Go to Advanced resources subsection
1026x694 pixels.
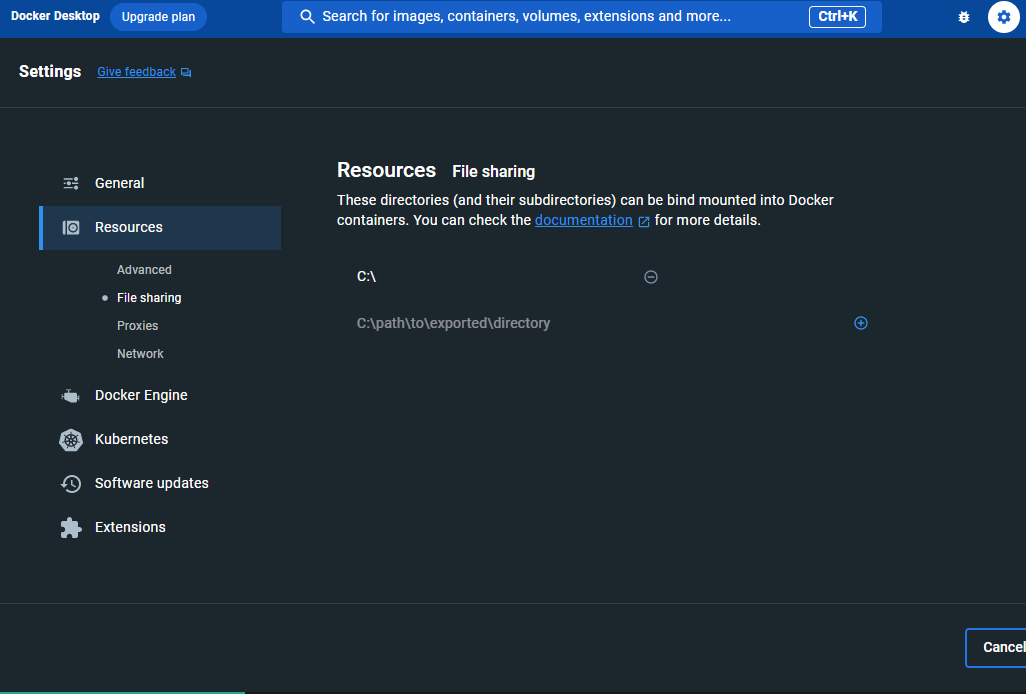click(x=144, y=269)
